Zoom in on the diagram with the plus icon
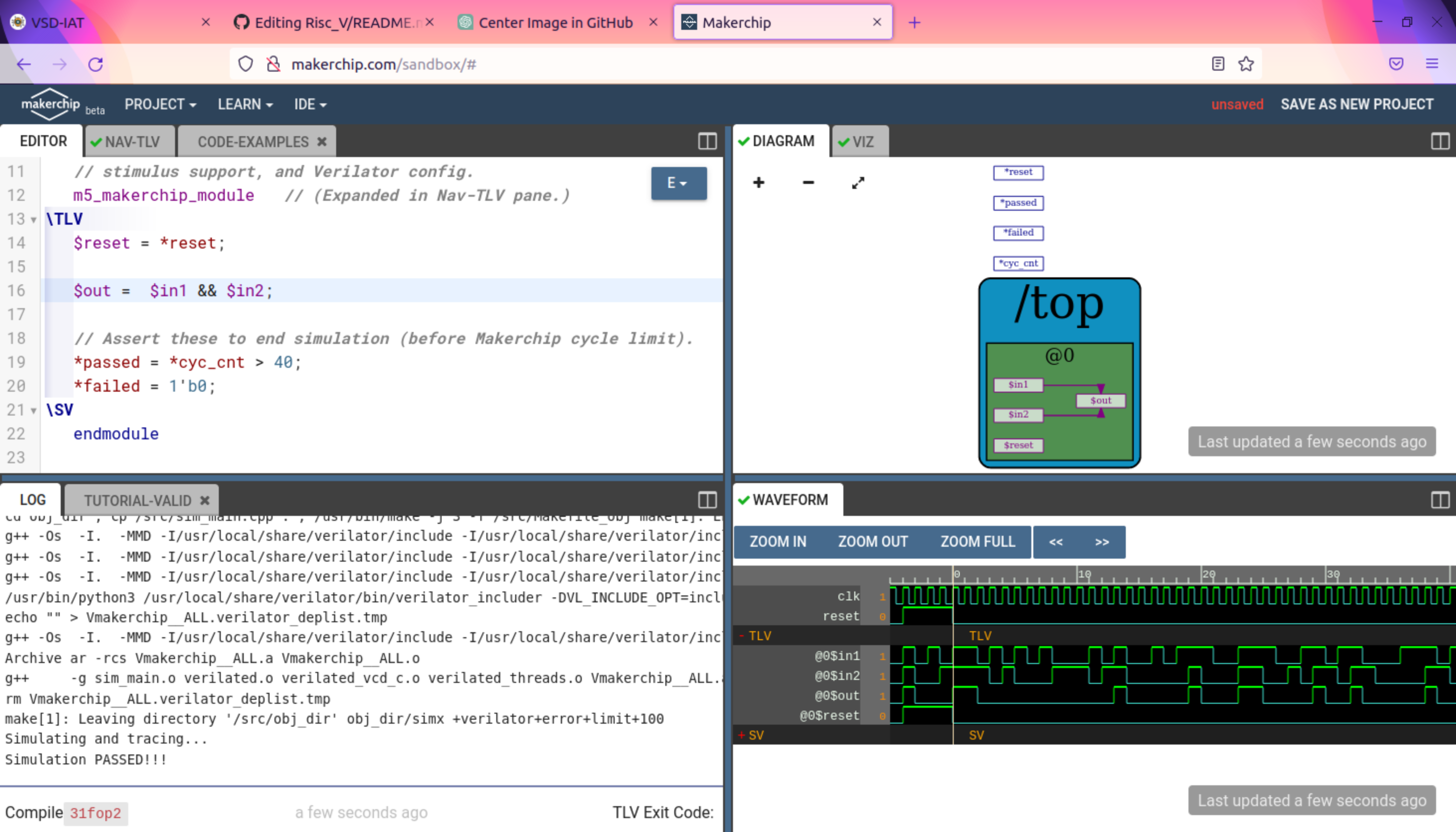1456x832 pixels. point(759,182)
